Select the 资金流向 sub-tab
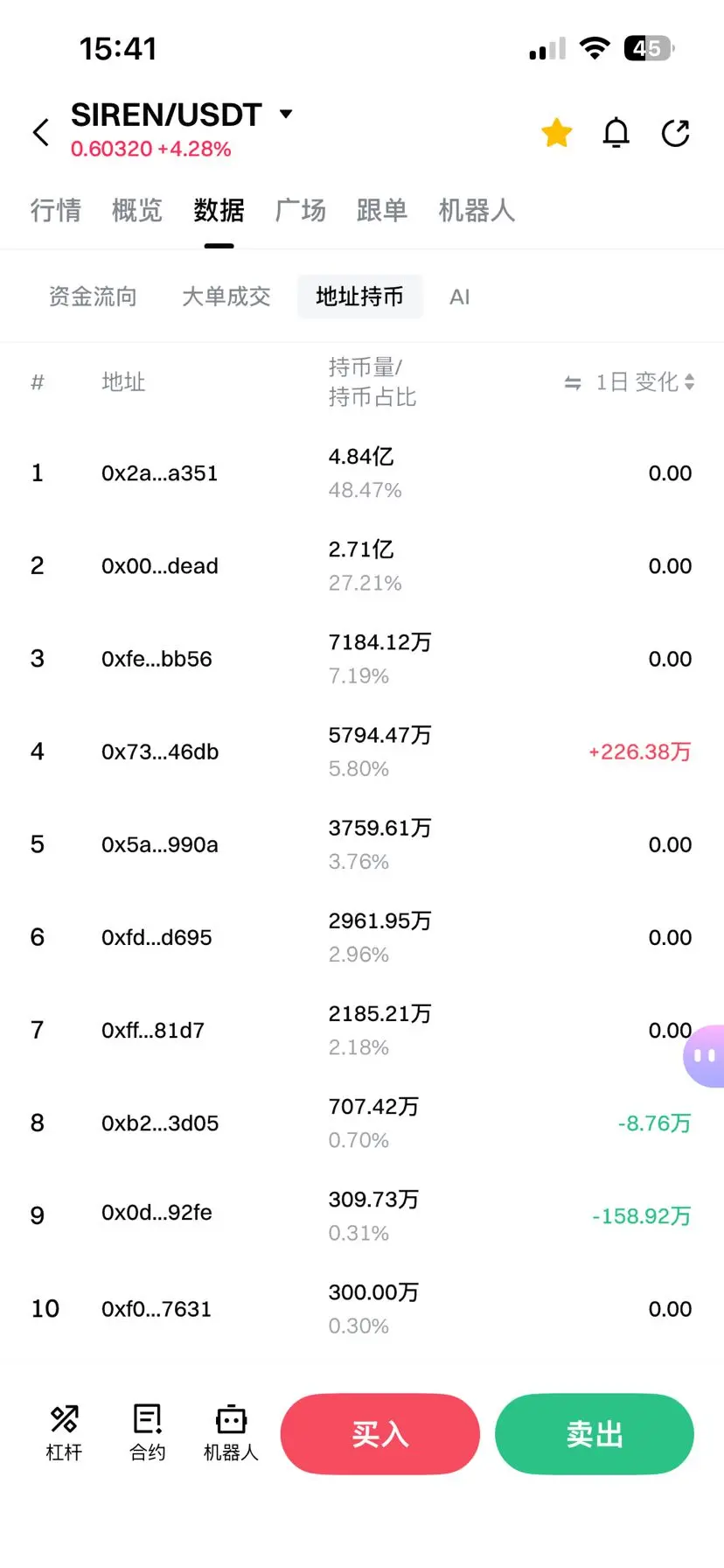Viewport: 724px width, 1568px height. [x=93, y=297]
